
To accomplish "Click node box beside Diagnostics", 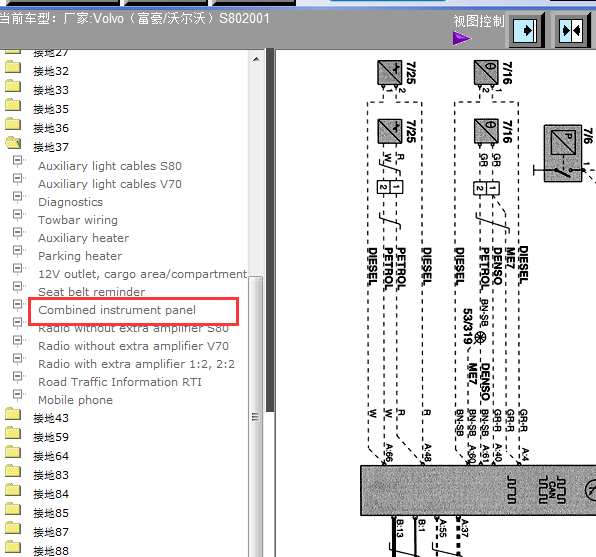I will click(x=17, y=196).
